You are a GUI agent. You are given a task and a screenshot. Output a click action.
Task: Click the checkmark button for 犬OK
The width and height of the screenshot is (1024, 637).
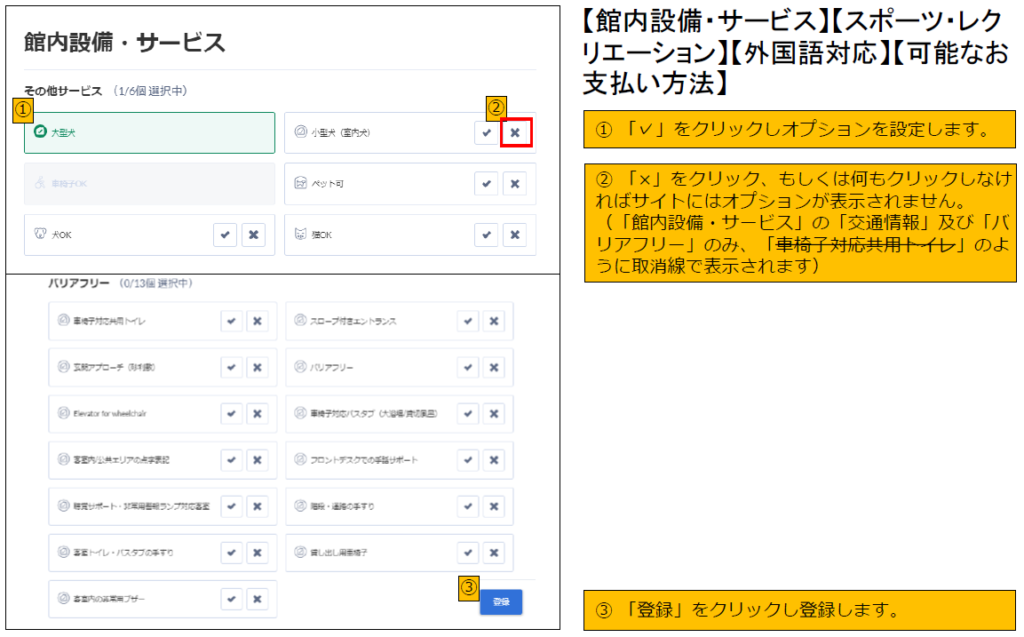pos(226,235)
